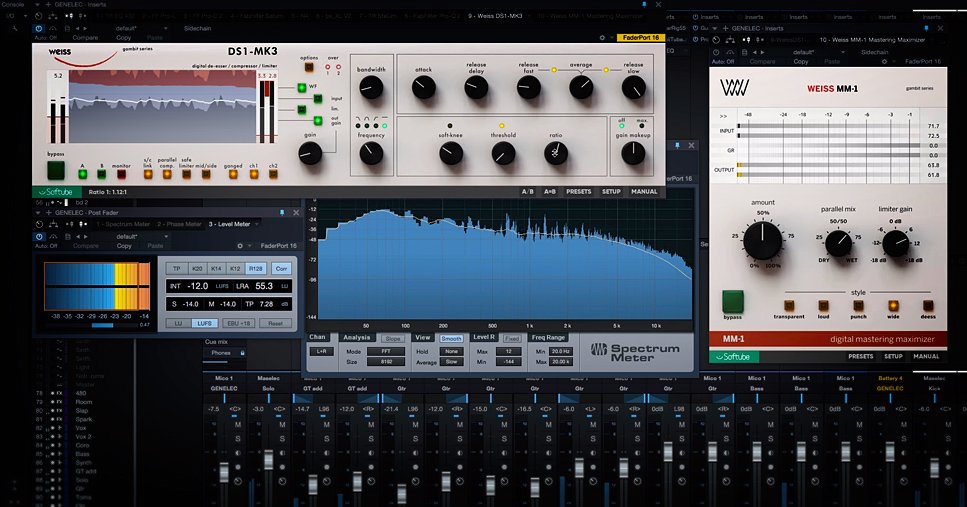967x507 pixels.
Task: Select the transparent style on Weiss MM-1
Action: click(790, 304)
